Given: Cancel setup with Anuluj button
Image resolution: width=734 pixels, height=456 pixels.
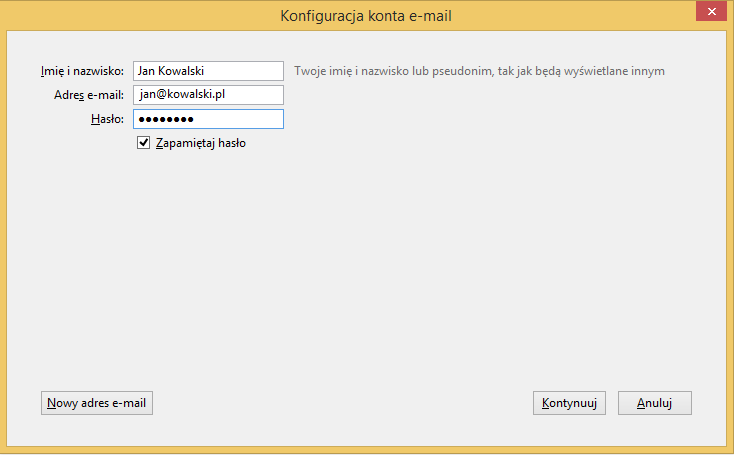Looking at the screenshot, I should (654, 403).
